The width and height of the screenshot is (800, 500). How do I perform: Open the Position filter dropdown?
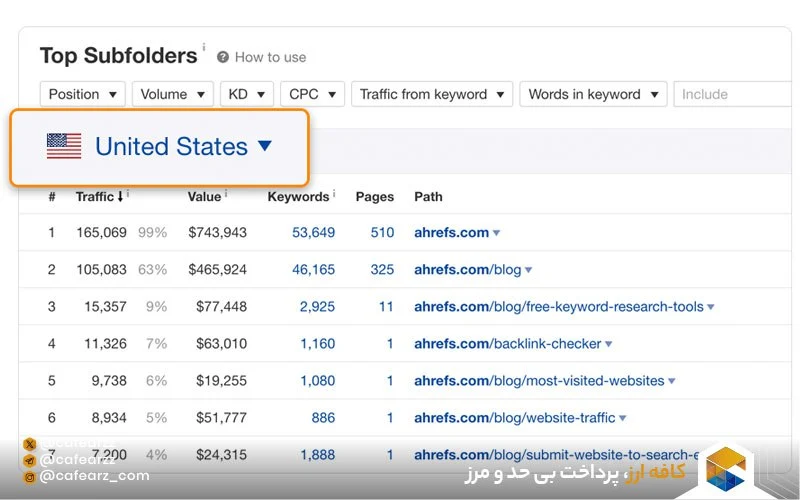[x=83, y=94]
